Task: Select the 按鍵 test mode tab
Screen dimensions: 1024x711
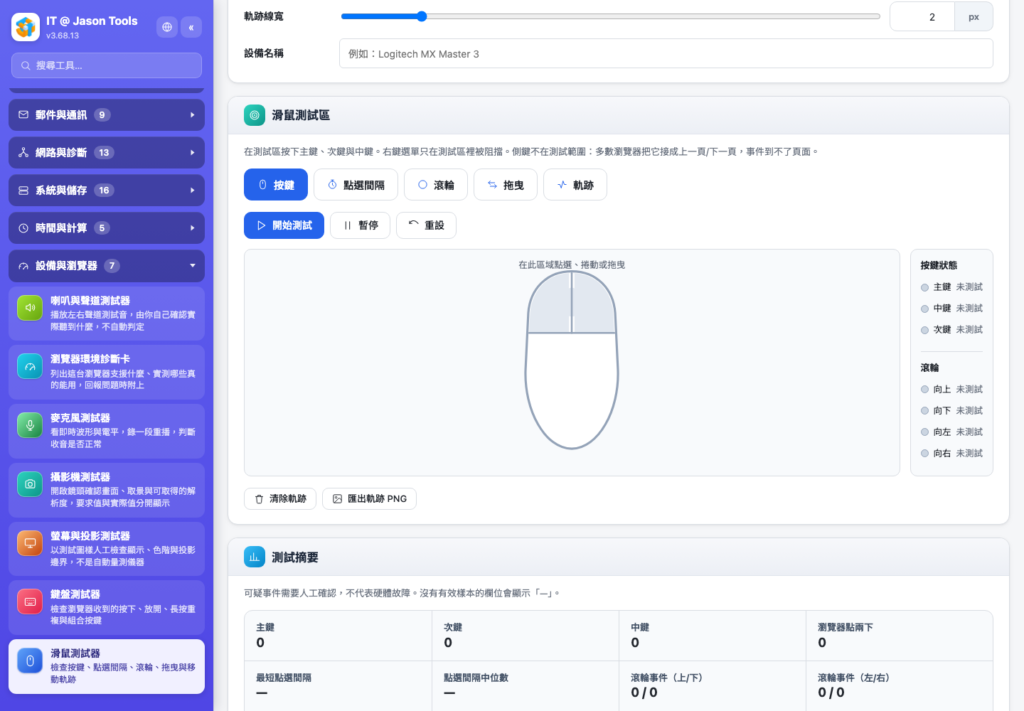Action: (276, 185)
